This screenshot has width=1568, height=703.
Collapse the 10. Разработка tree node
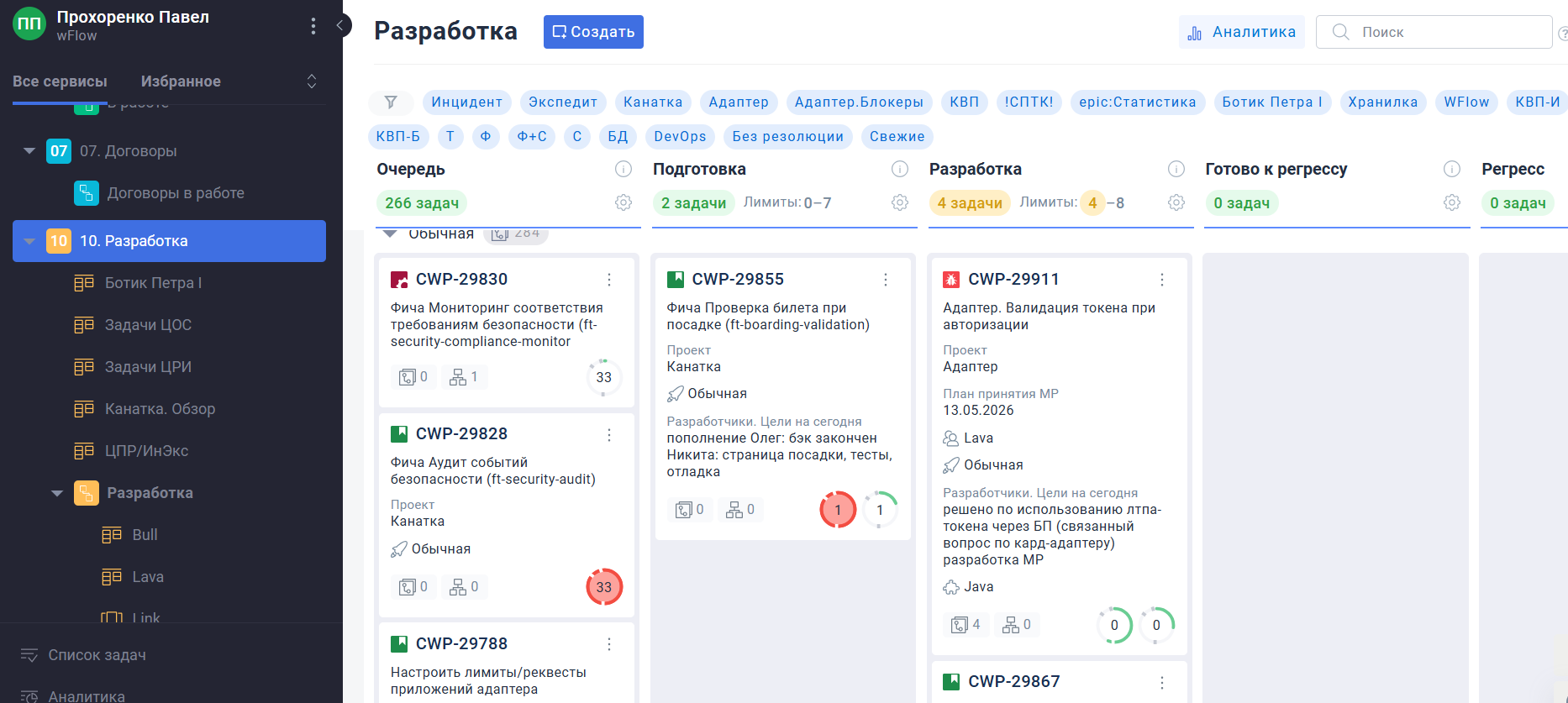(x=29, y=241)
